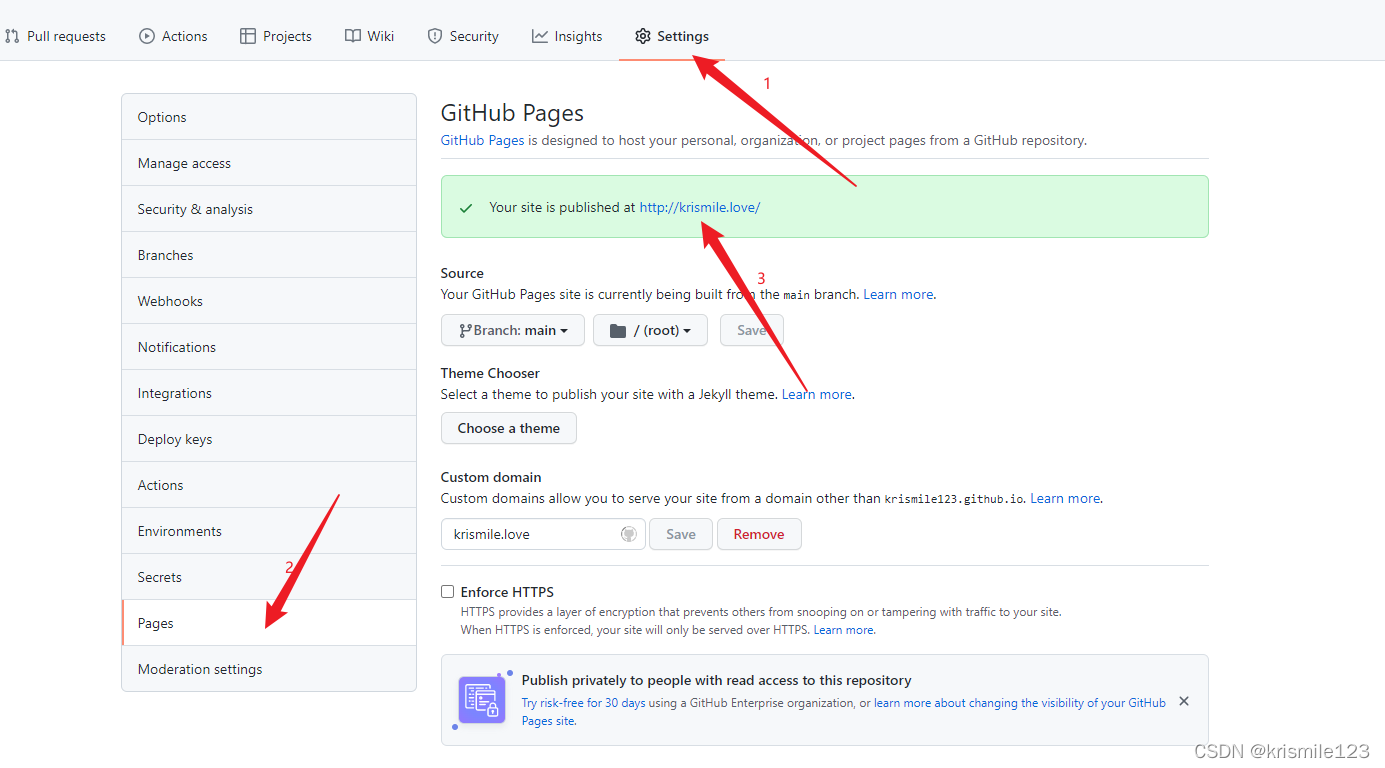1385x768 pixels.
Task: Click the red Remove button
Action: (x=759, y=534)
